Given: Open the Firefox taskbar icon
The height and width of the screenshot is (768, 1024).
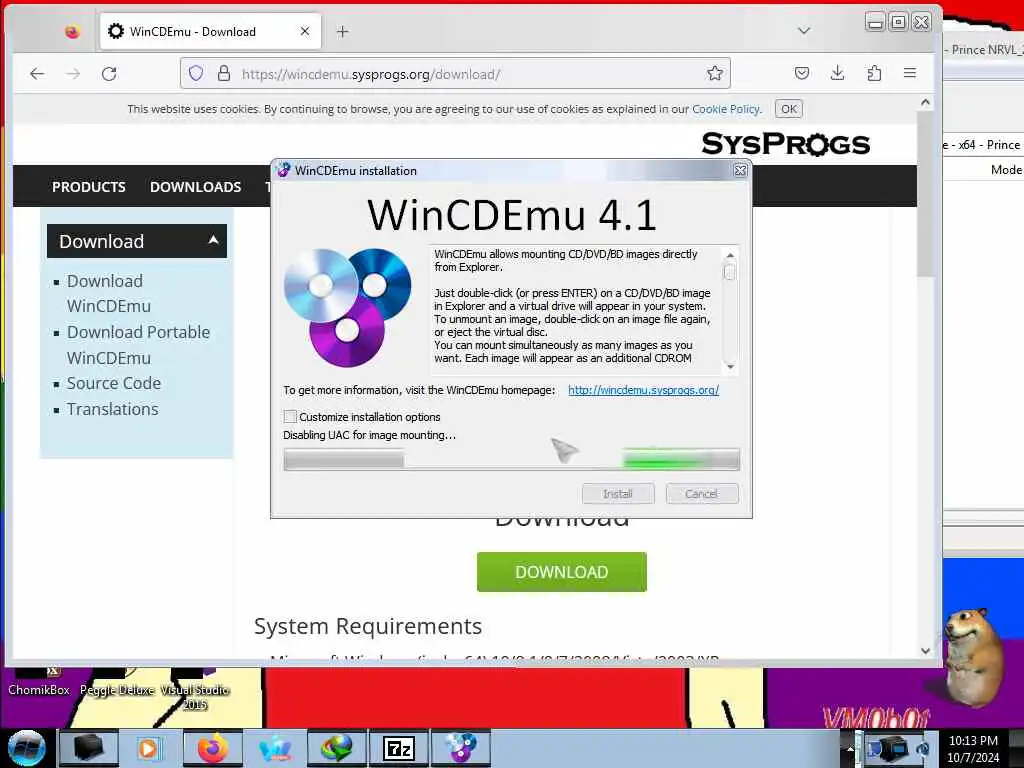Looking at the screenshot, I should [x=212, y=748].
